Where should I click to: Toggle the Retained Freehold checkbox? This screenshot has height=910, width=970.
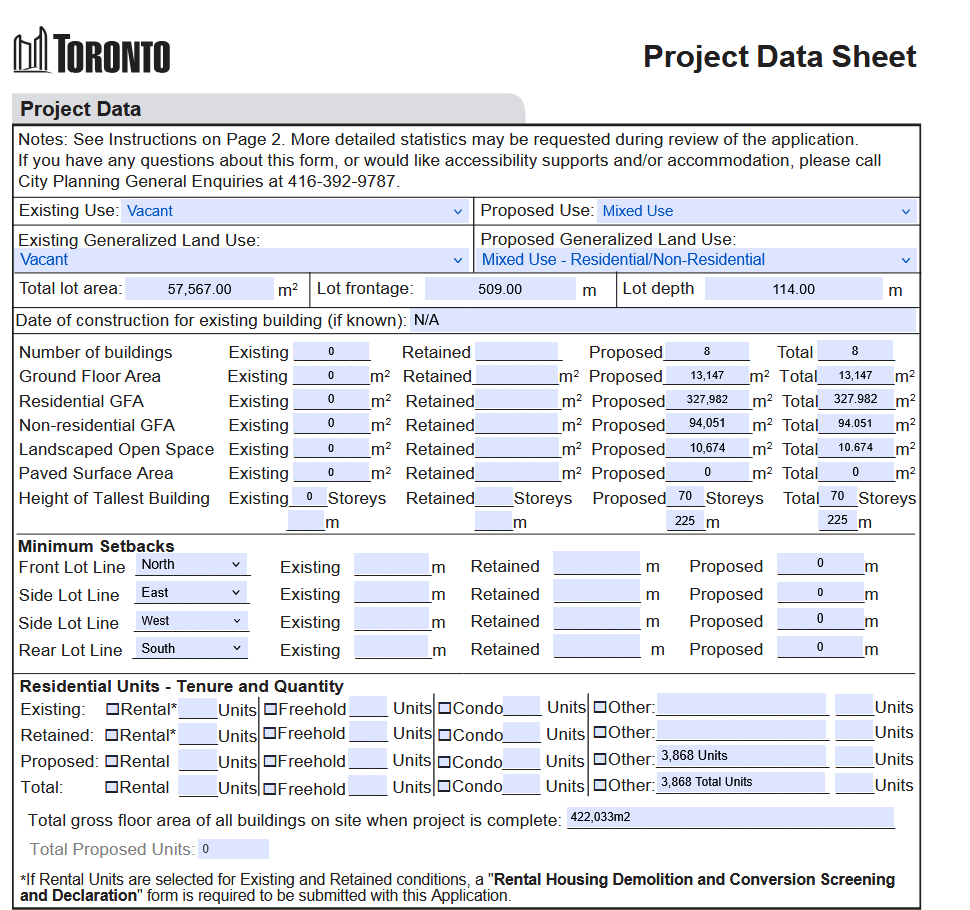pos(270,733)
